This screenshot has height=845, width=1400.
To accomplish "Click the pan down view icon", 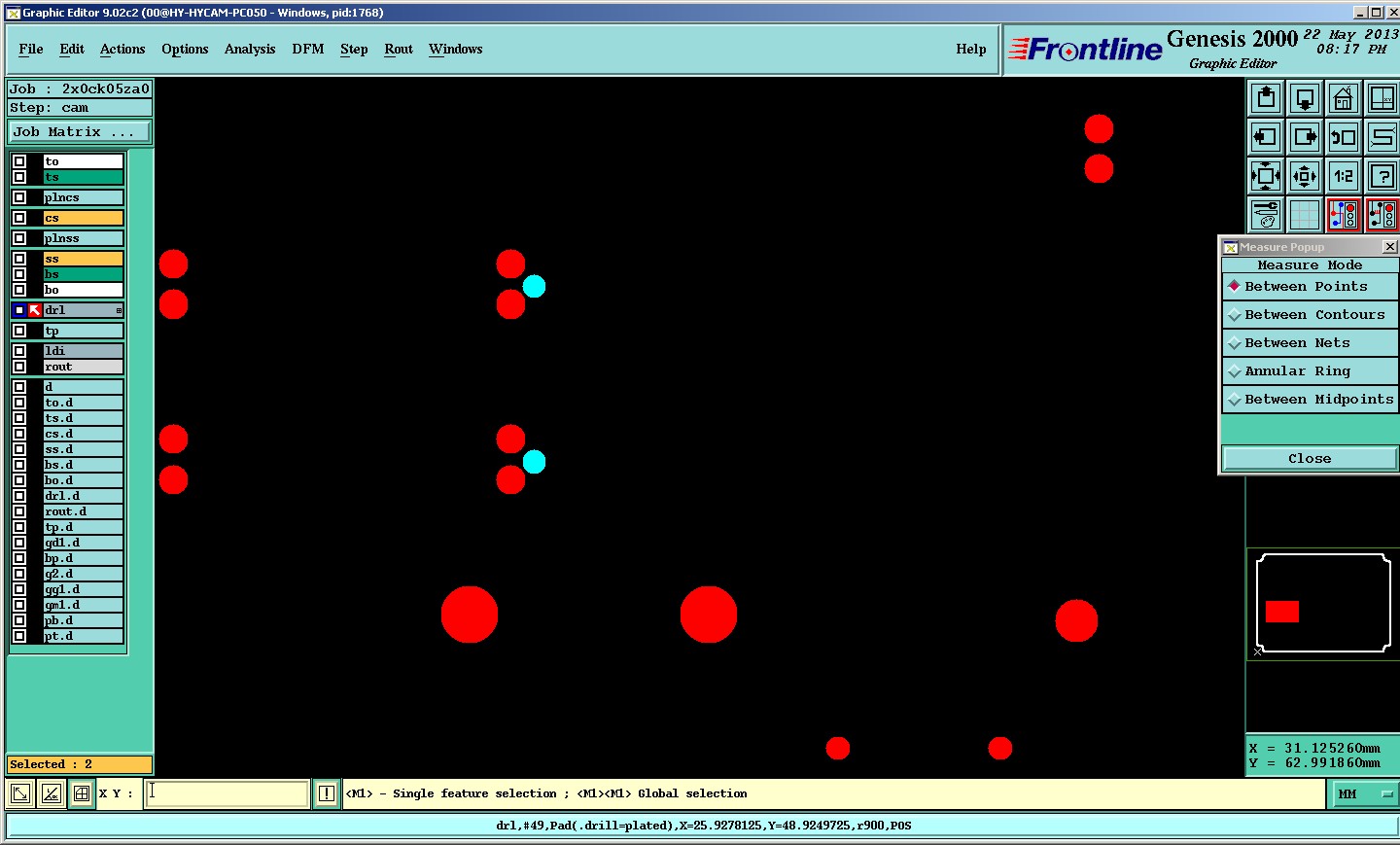I will (1305, 98).
